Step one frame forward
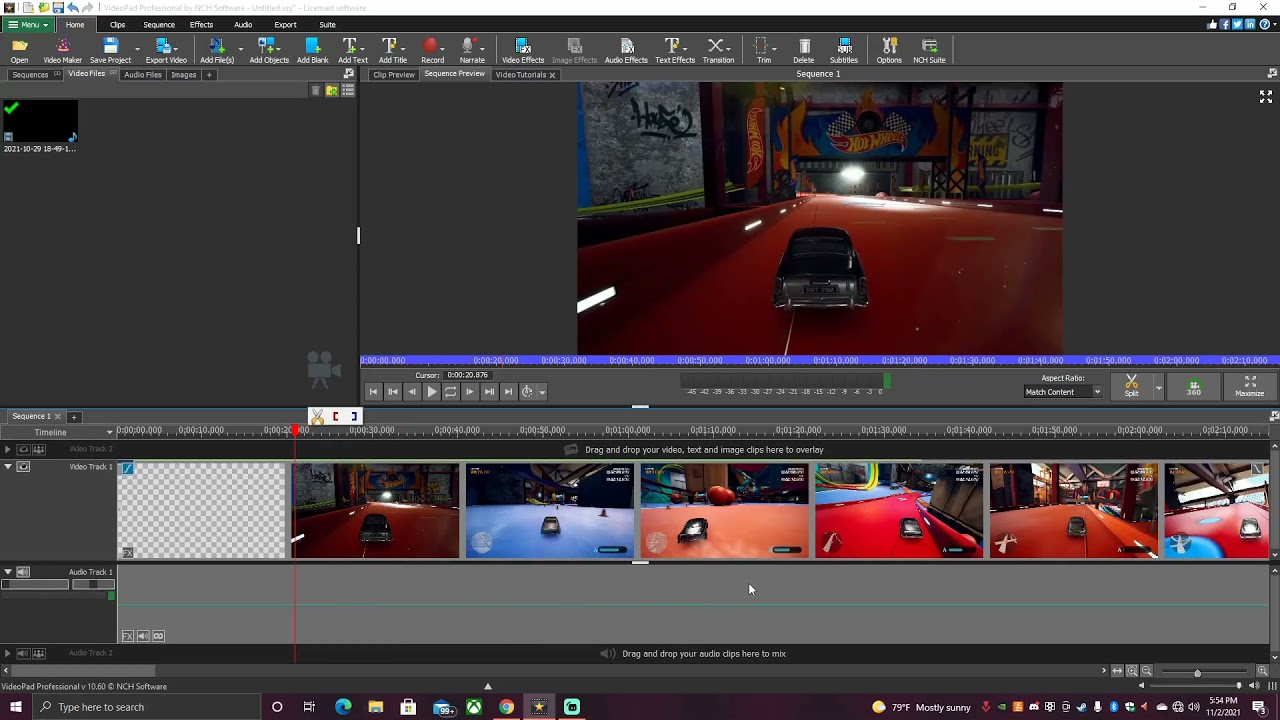1280x720 pixels. coord(470,392)
